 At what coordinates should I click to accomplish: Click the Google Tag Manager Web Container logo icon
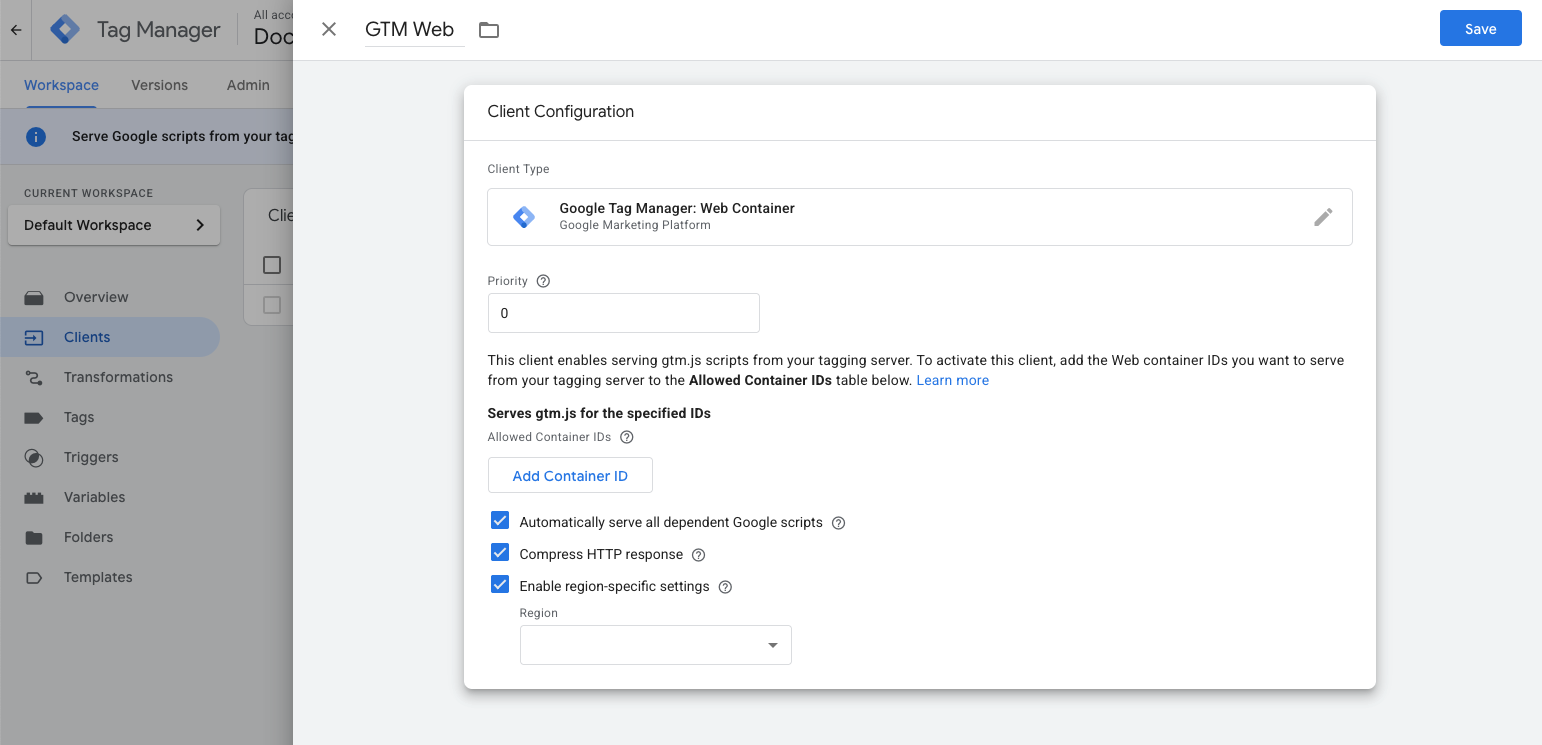click(523, 217)
